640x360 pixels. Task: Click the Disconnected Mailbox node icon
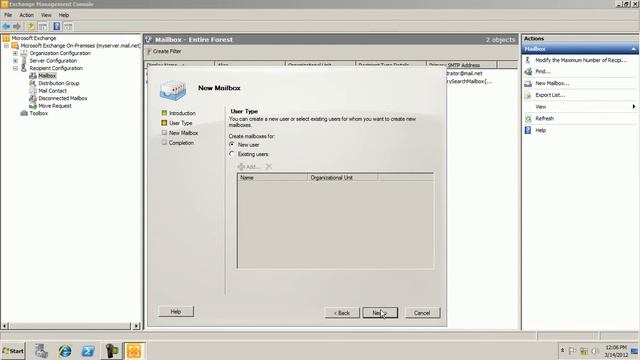pos(33,98)
